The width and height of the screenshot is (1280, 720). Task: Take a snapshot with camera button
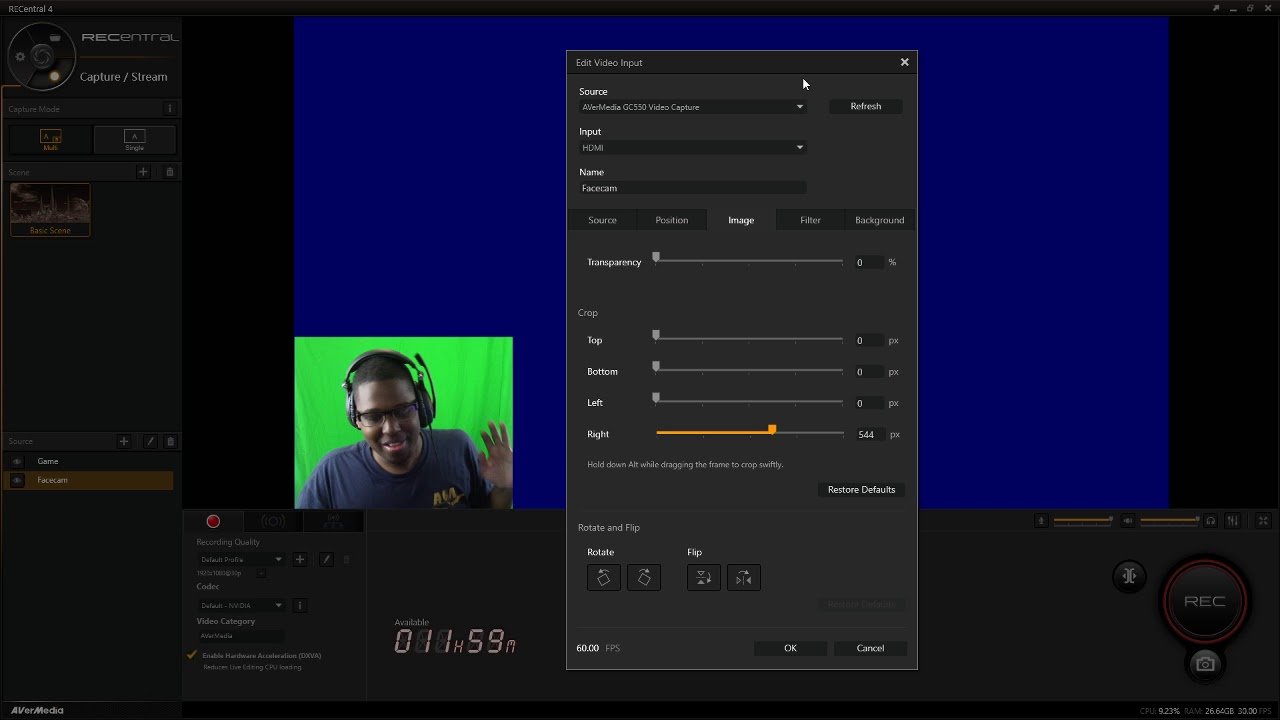coord(1205,664)
